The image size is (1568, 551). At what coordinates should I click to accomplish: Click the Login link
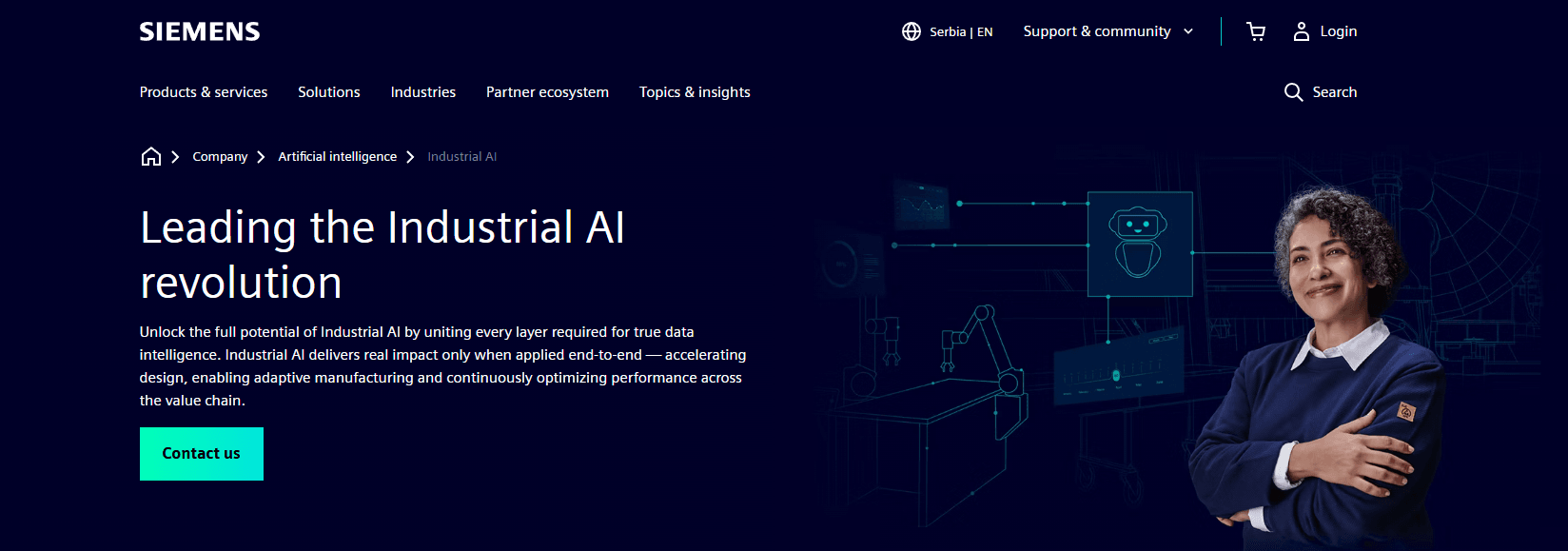pos(1339,31)
